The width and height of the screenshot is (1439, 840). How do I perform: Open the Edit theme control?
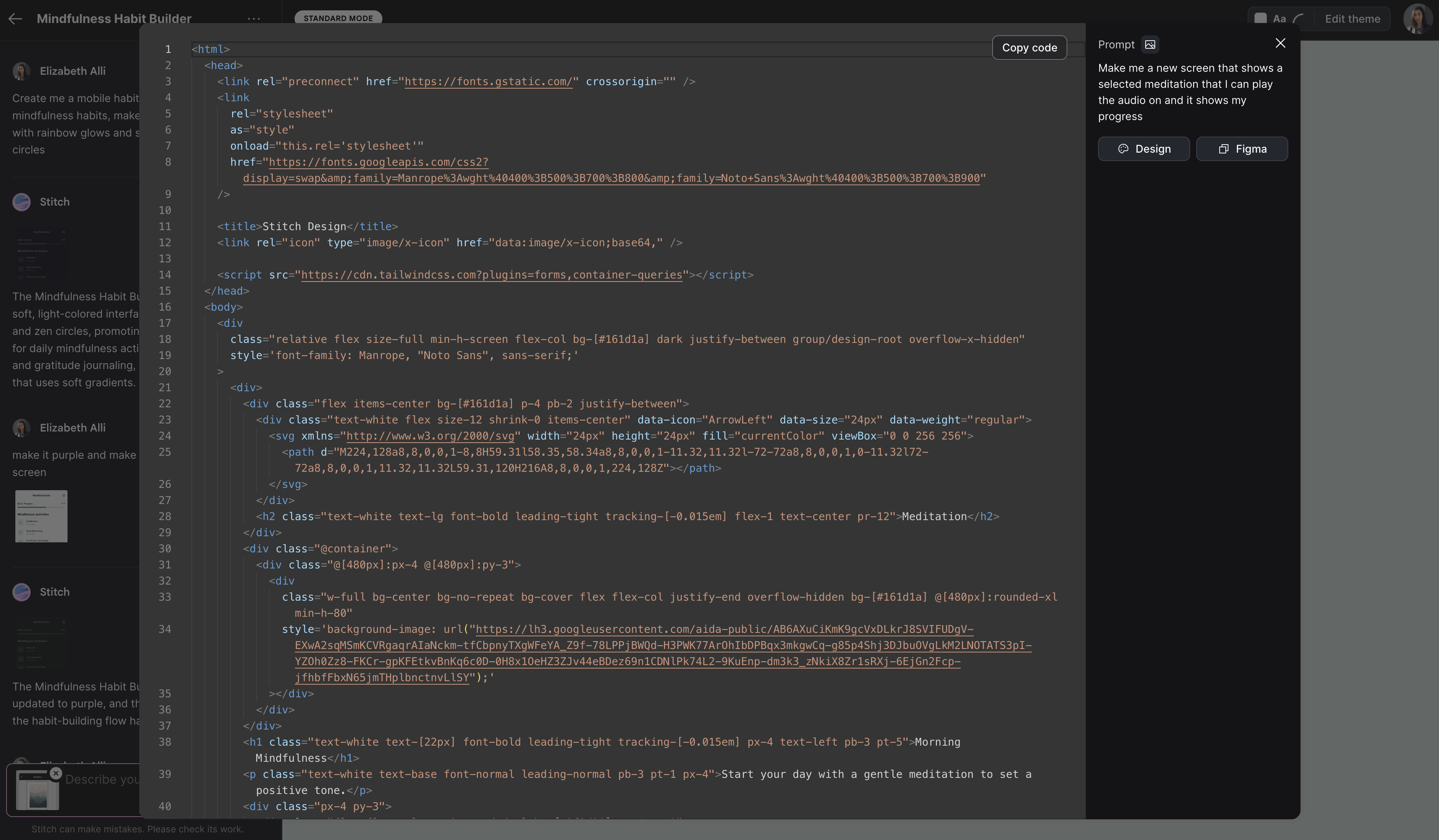[1352, 19]
